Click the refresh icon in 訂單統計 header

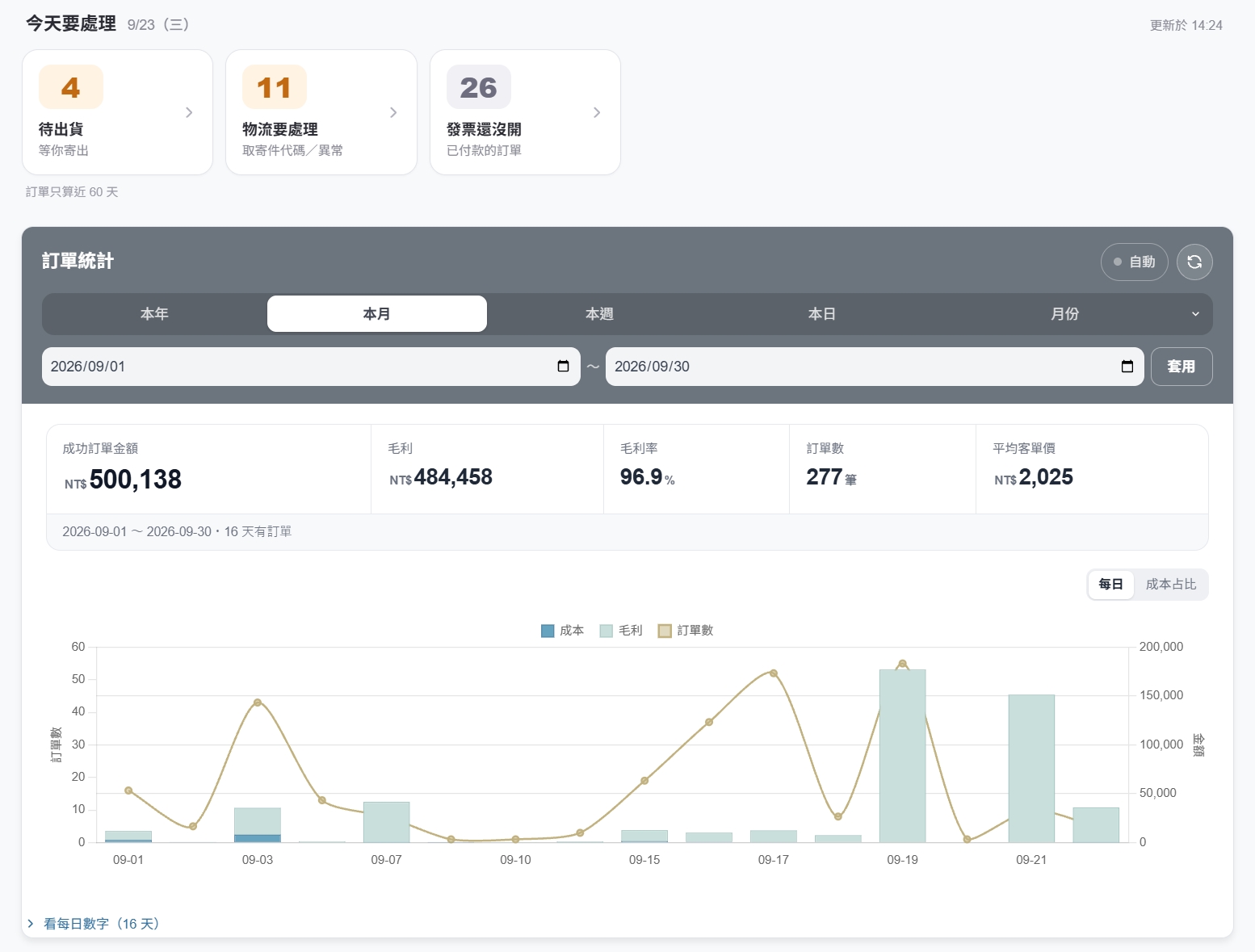click(1194, 262)
